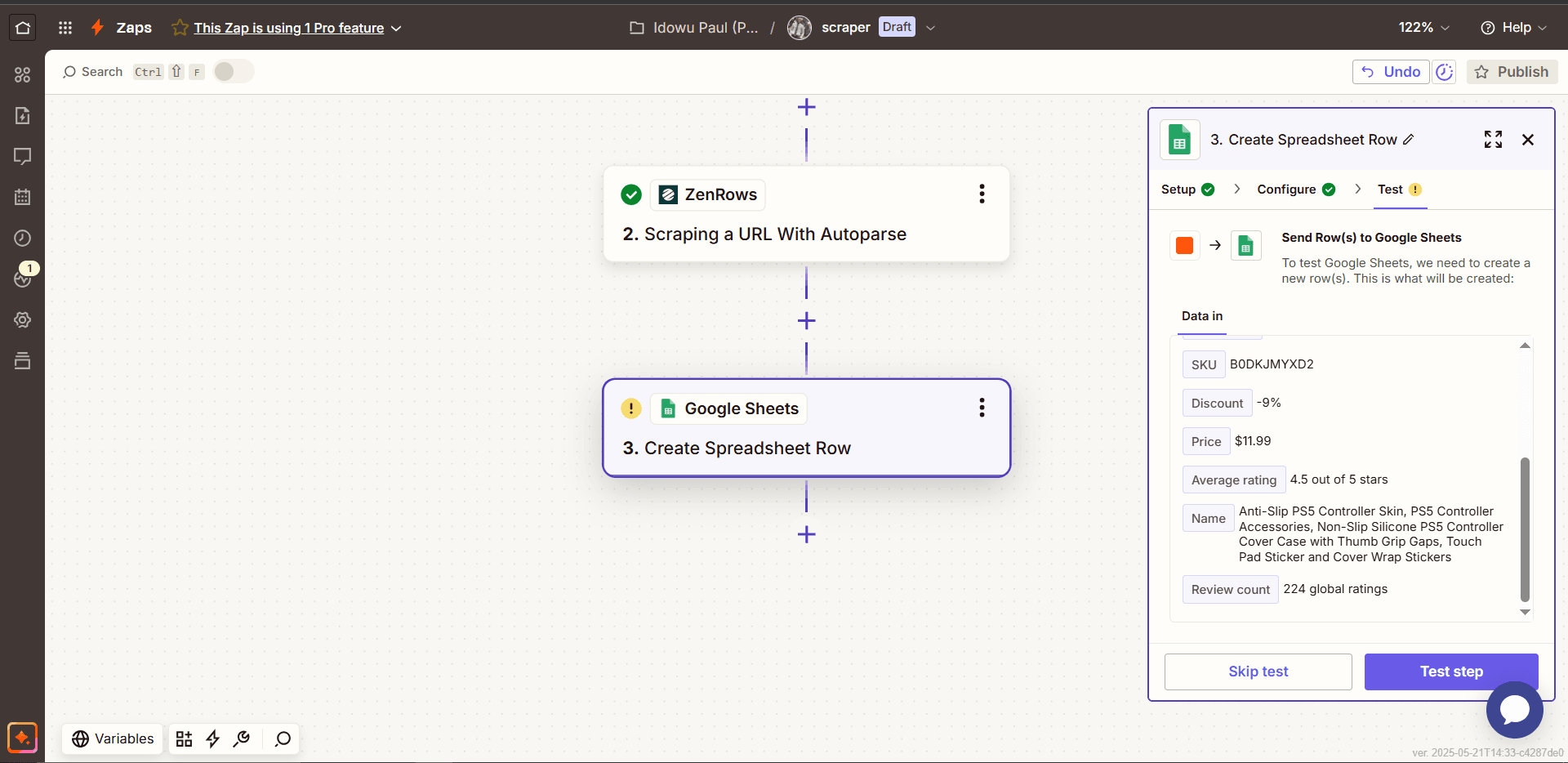Add a step between ZenRows and Google Sheets
The image size is (1568, 763).
click(x=806, y=321)
